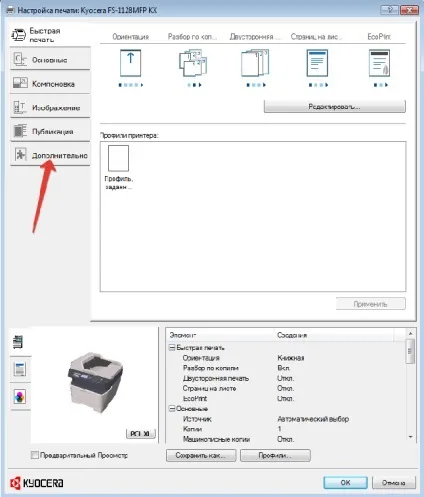Click the Ориентация column label at top
424x497 pixels.
coord(131,36)
